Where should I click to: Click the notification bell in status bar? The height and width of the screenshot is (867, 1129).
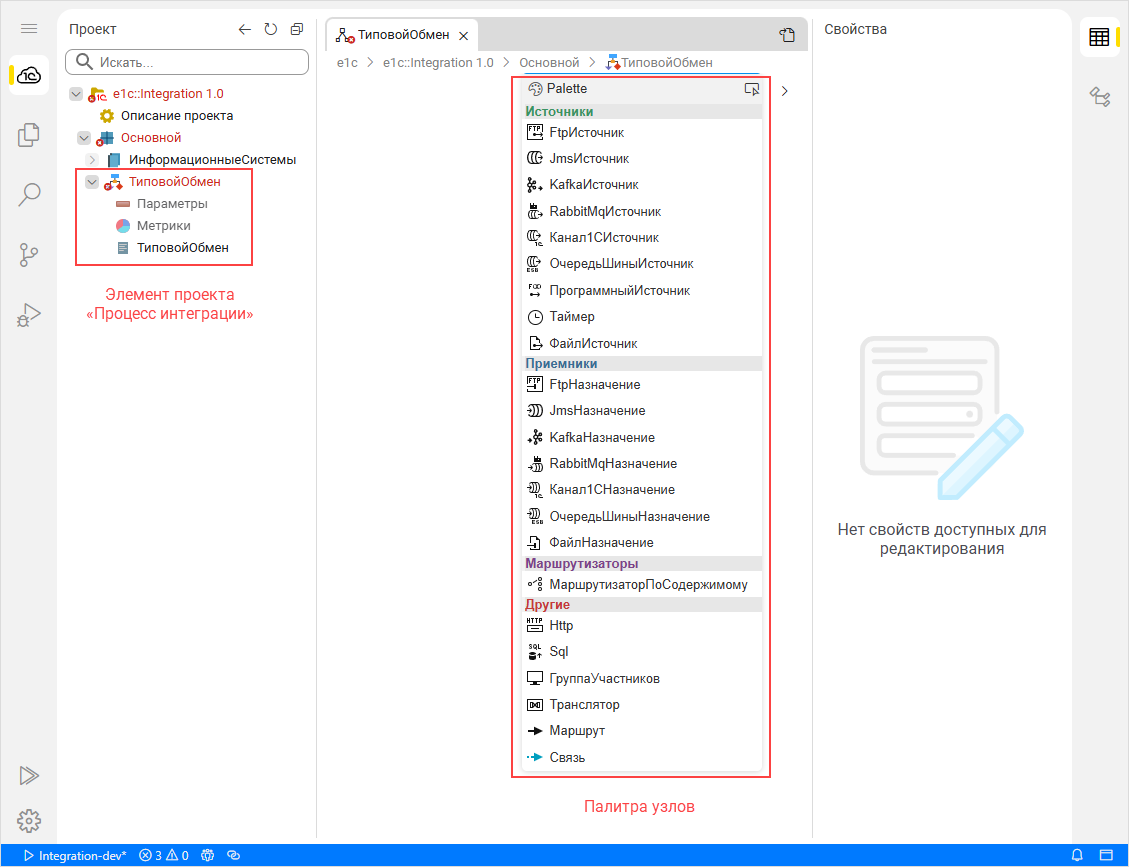point(1078,856)
